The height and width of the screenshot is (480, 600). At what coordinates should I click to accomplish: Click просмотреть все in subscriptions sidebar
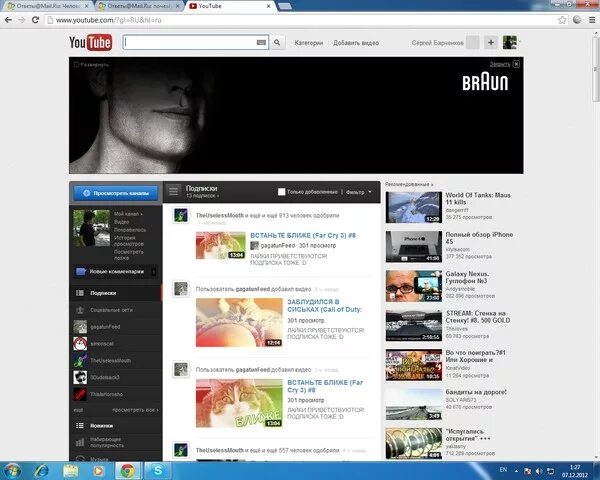(x=135, y=410)
